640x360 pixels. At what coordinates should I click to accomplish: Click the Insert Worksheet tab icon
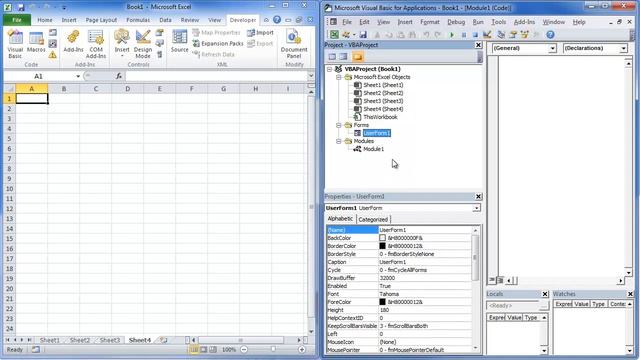click(163, 340)
